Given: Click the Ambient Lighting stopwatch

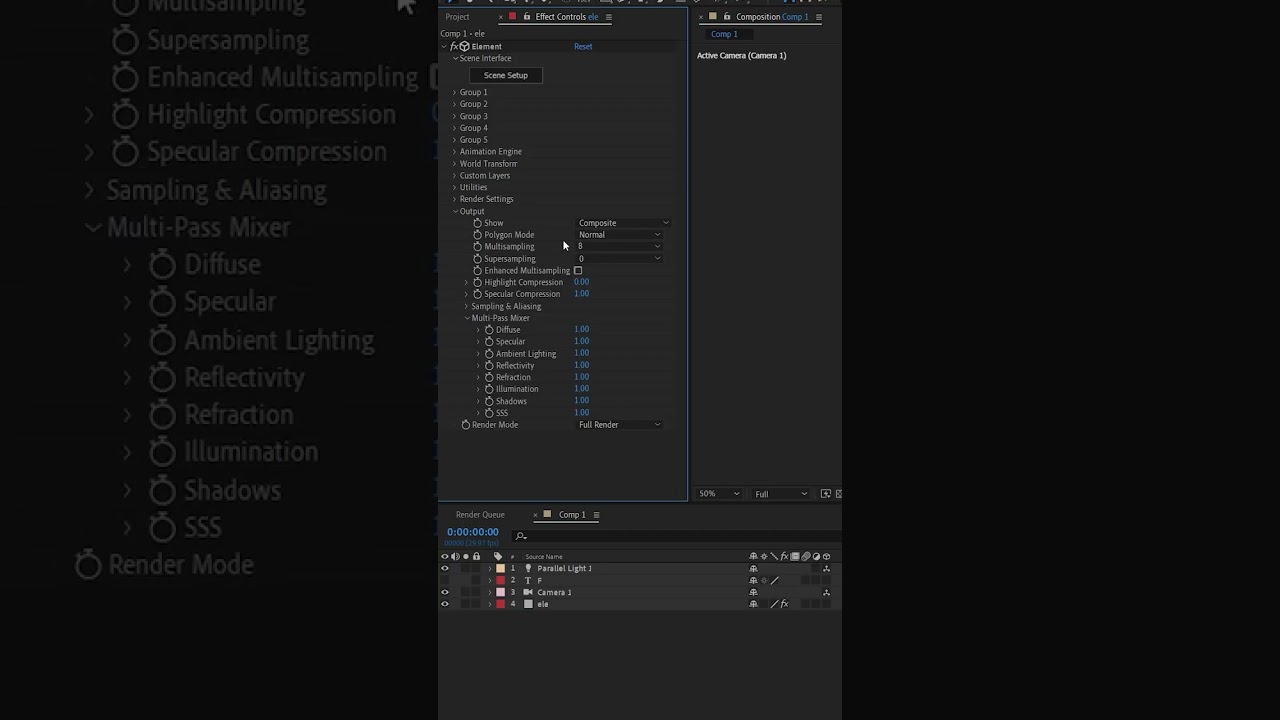Looking at the screenshot, I should pos(489,354).
